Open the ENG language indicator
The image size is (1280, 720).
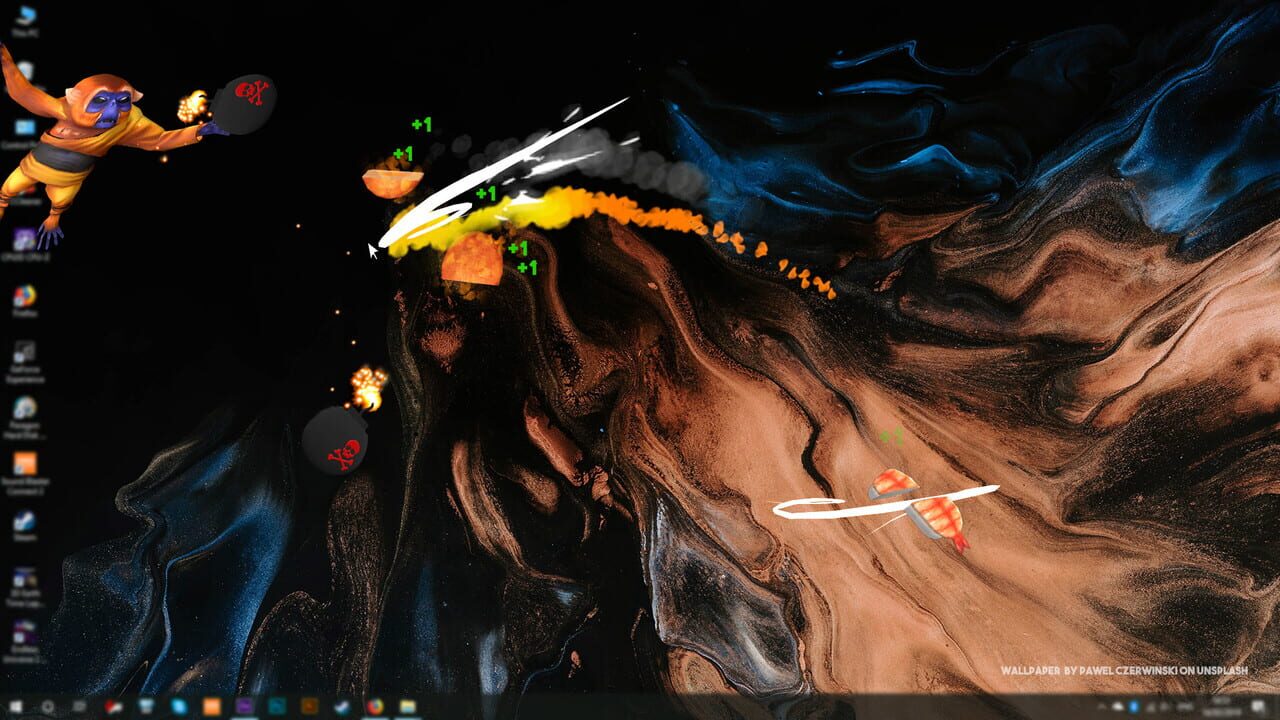tap(1185, 707)
